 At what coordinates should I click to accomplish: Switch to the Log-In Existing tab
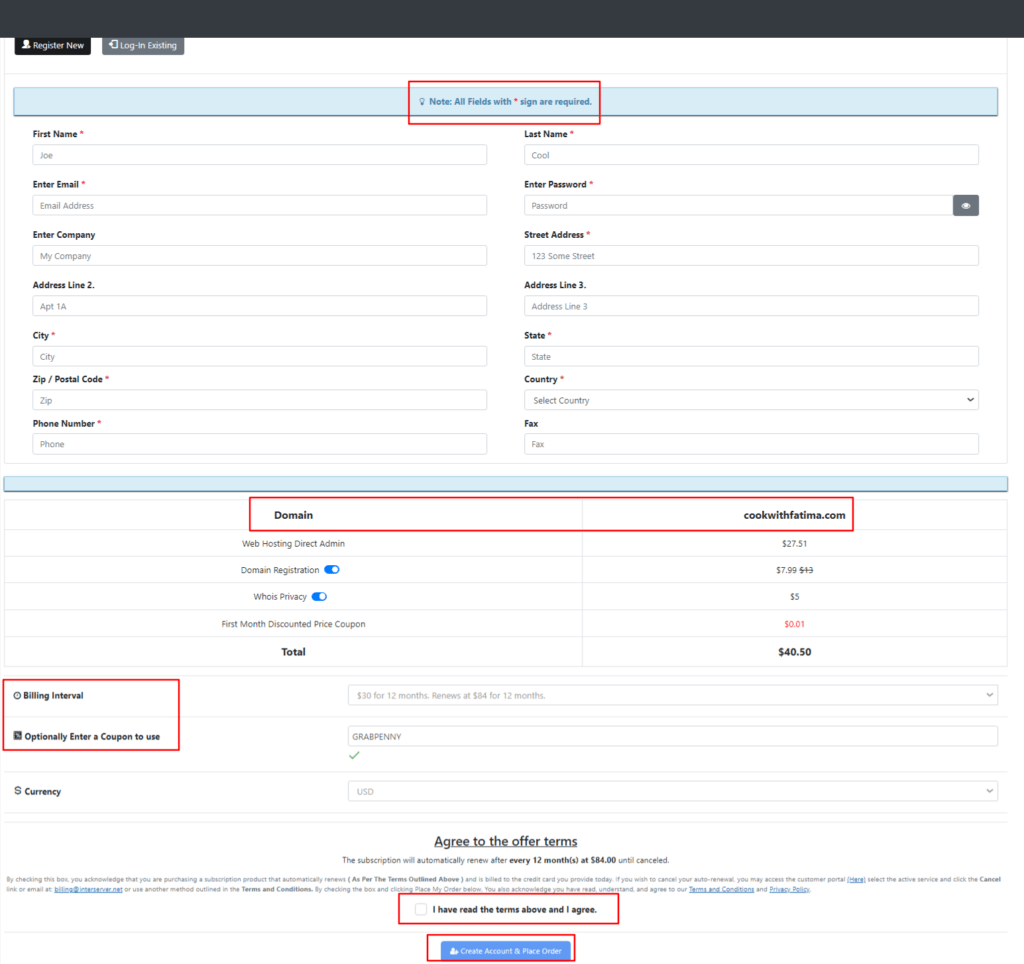tap(142, 45)
